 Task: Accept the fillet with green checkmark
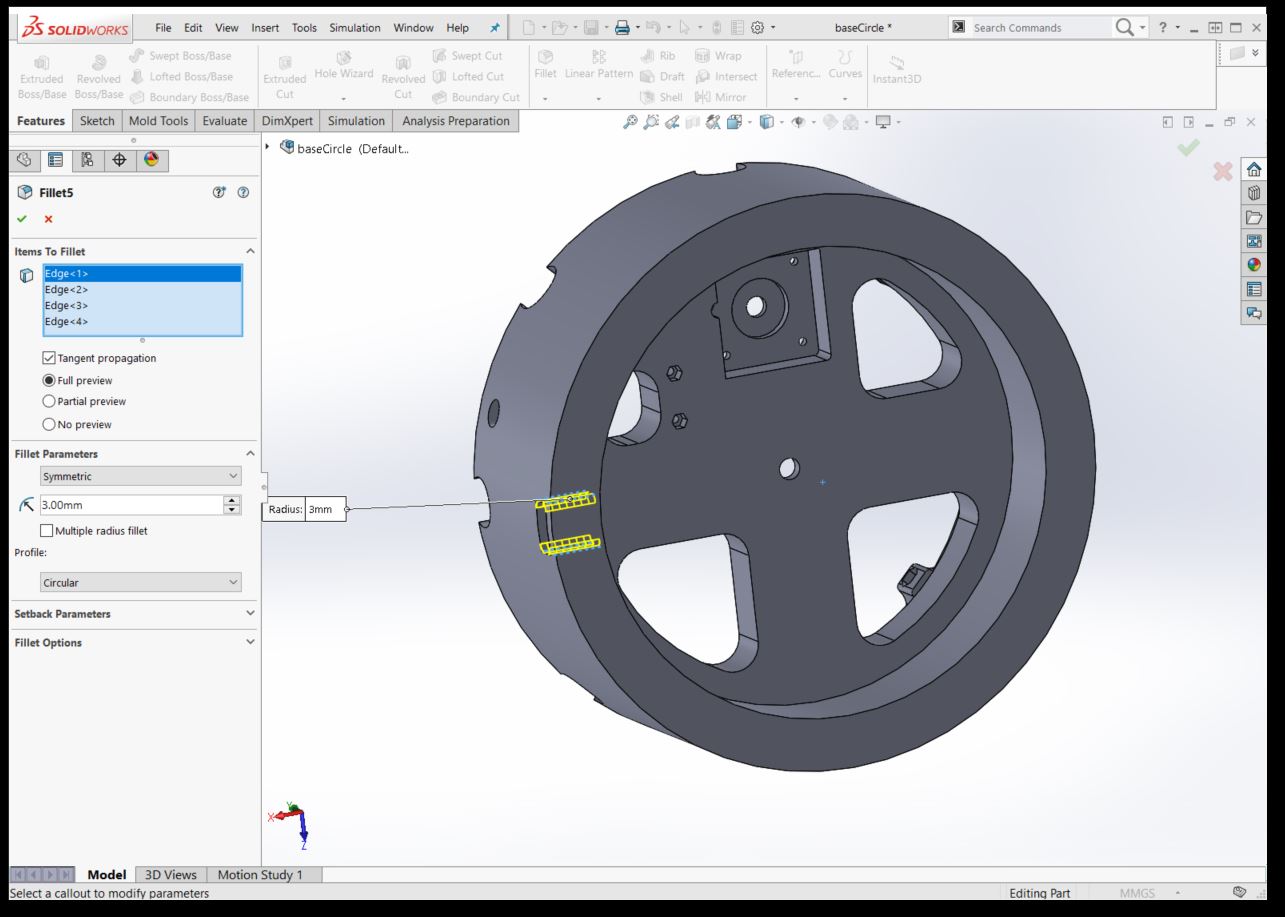[22, 218]
